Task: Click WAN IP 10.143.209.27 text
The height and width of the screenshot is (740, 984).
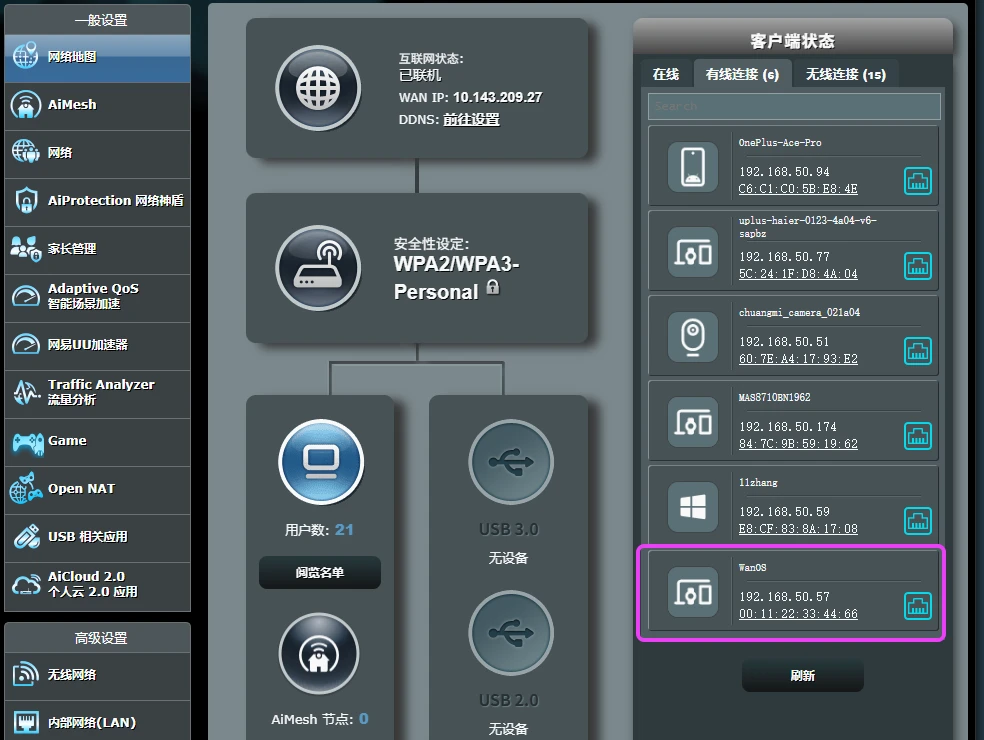Action: [x=498, y=97]
